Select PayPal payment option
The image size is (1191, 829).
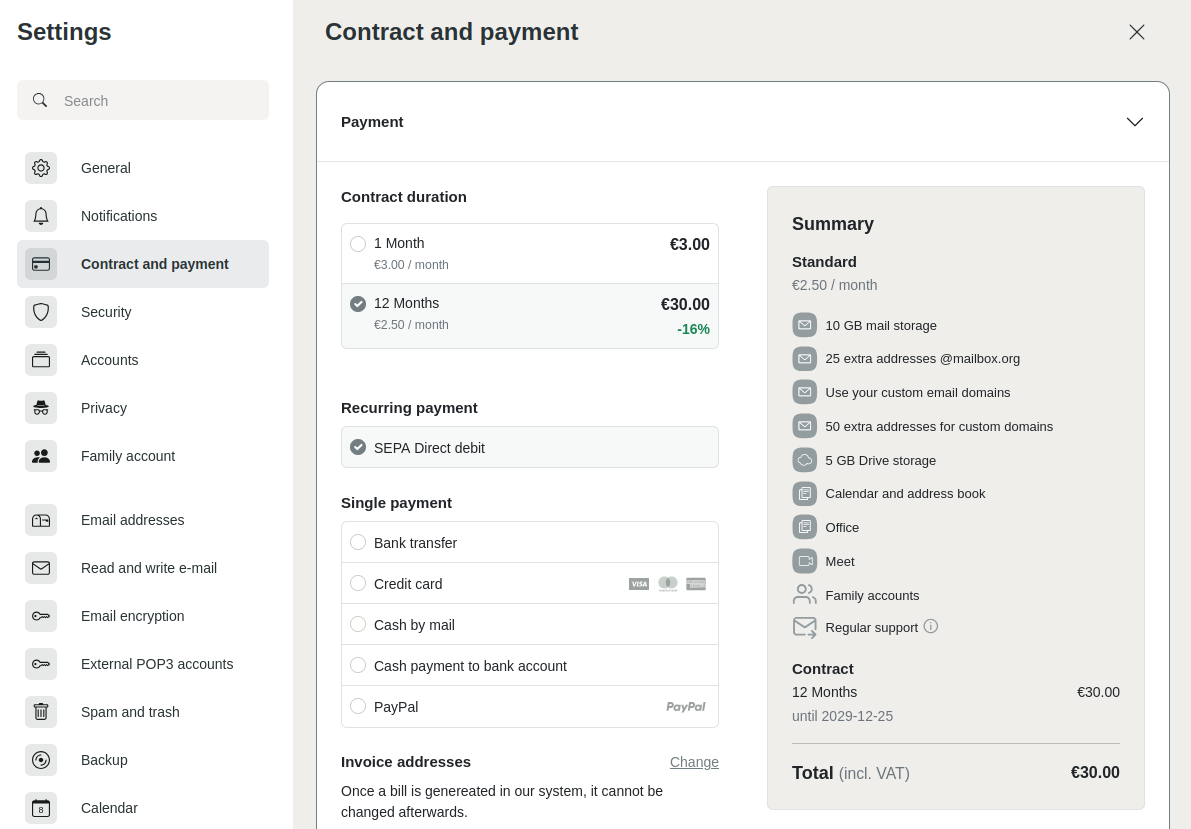coord(358,706)
